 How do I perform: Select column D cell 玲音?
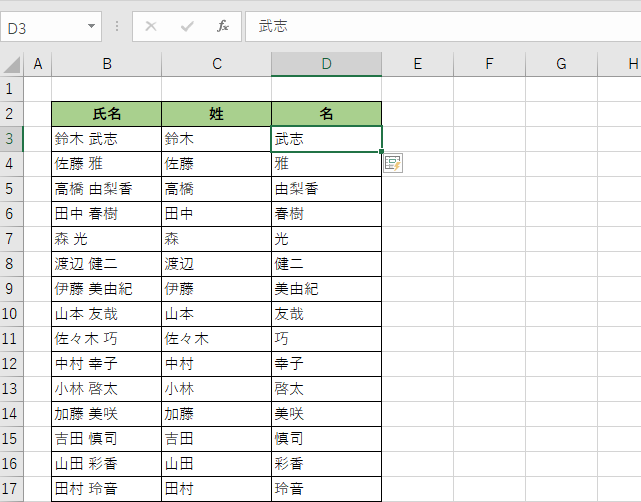[x=326, y=489]
